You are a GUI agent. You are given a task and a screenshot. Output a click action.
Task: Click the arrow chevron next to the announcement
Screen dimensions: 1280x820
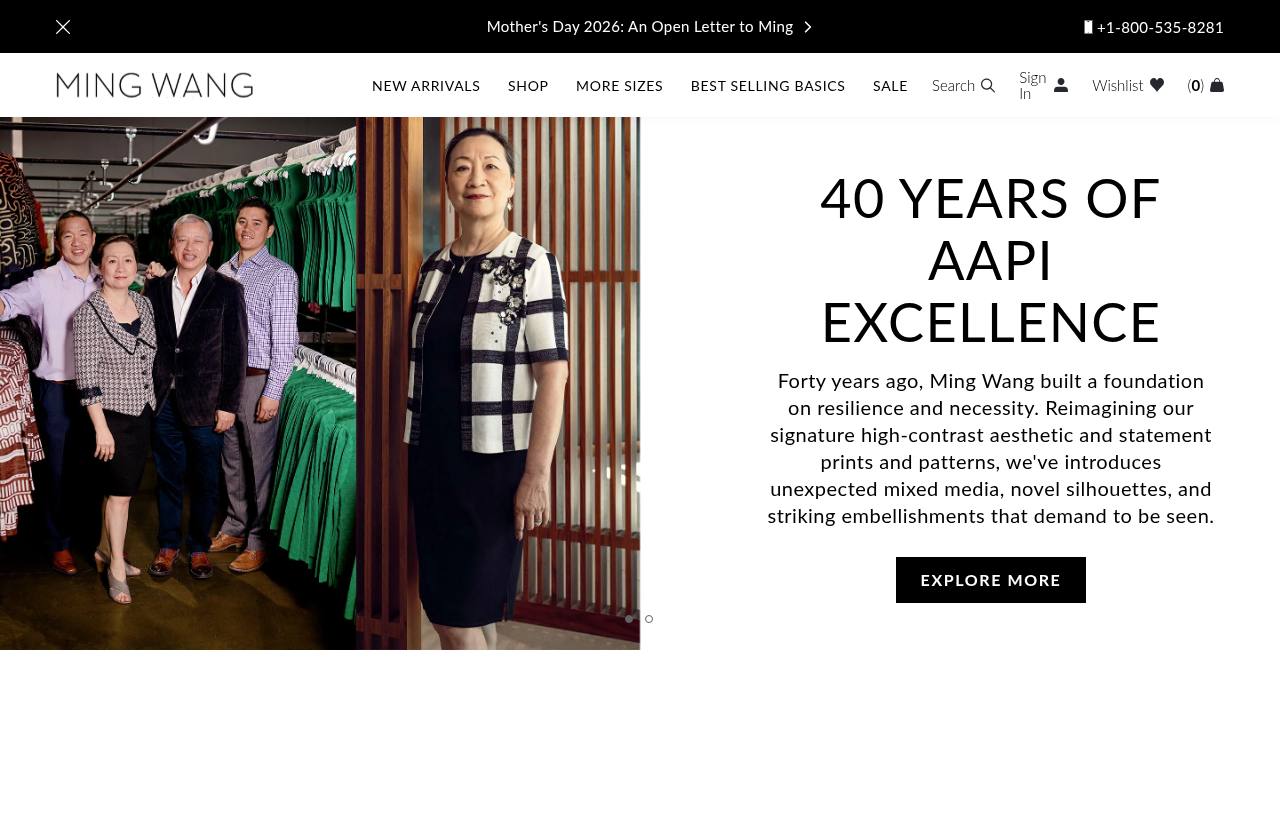point(808,27)
